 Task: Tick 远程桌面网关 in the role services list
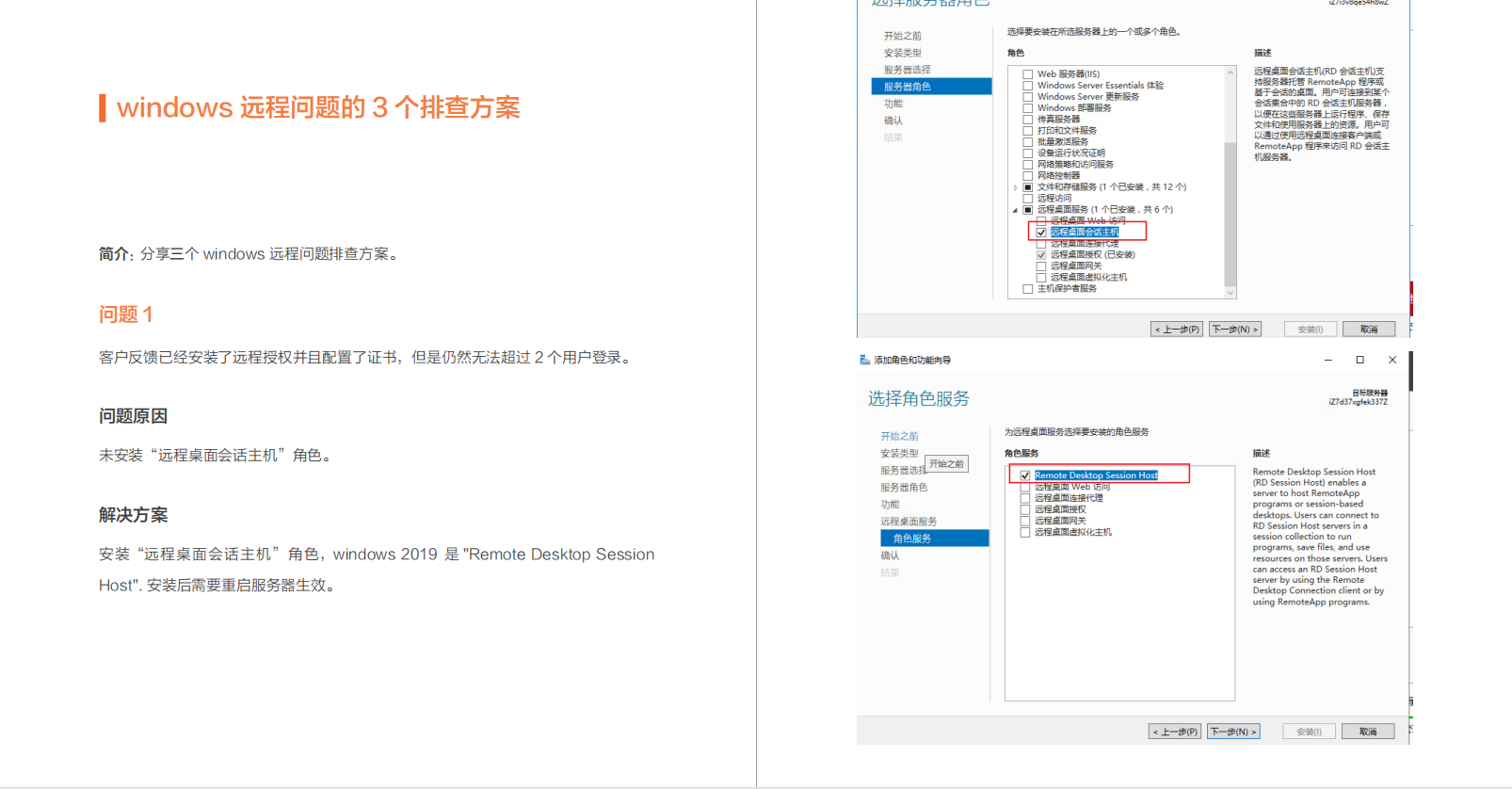pyautogui.click(x=1025, y=521)
